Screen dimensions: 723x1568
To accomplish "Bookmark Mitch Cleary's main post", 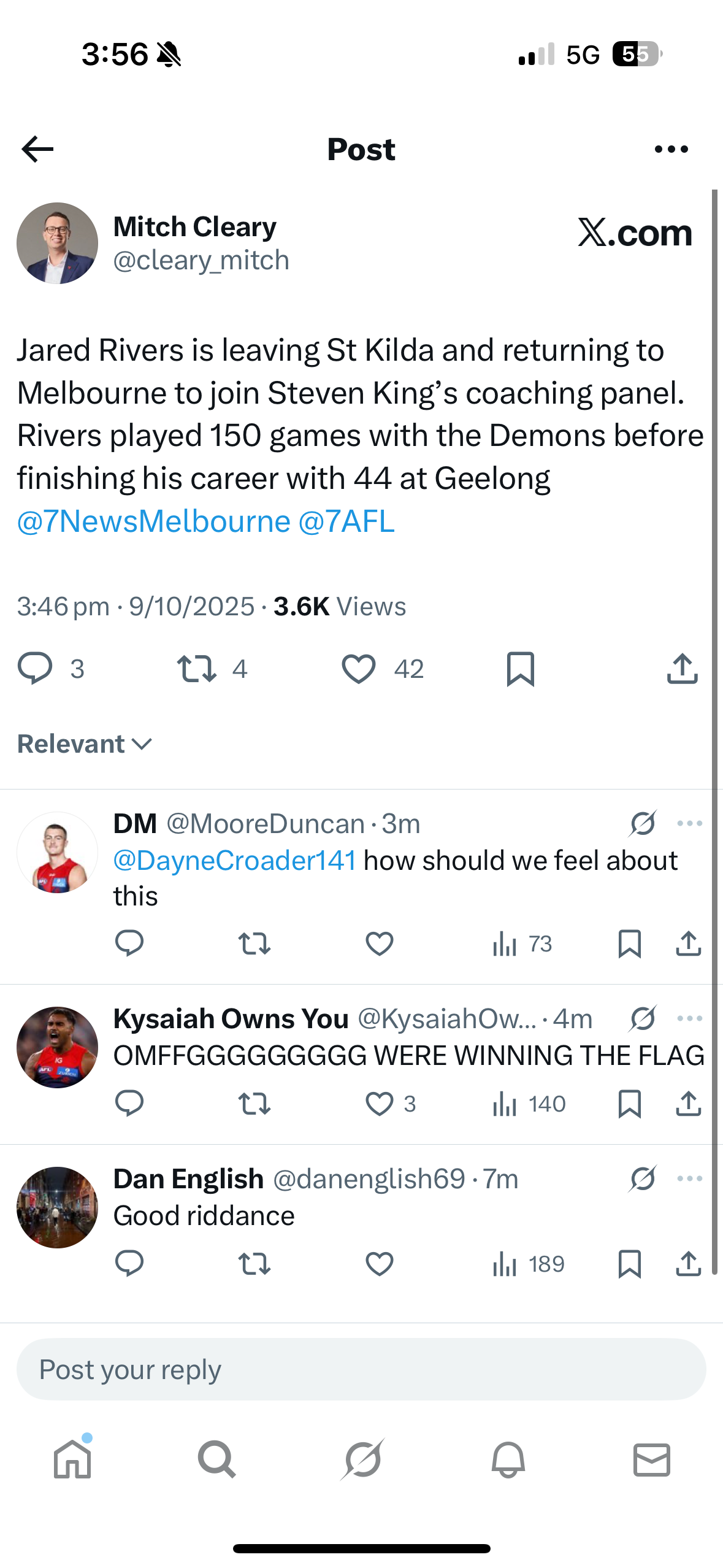I will 521,669.
